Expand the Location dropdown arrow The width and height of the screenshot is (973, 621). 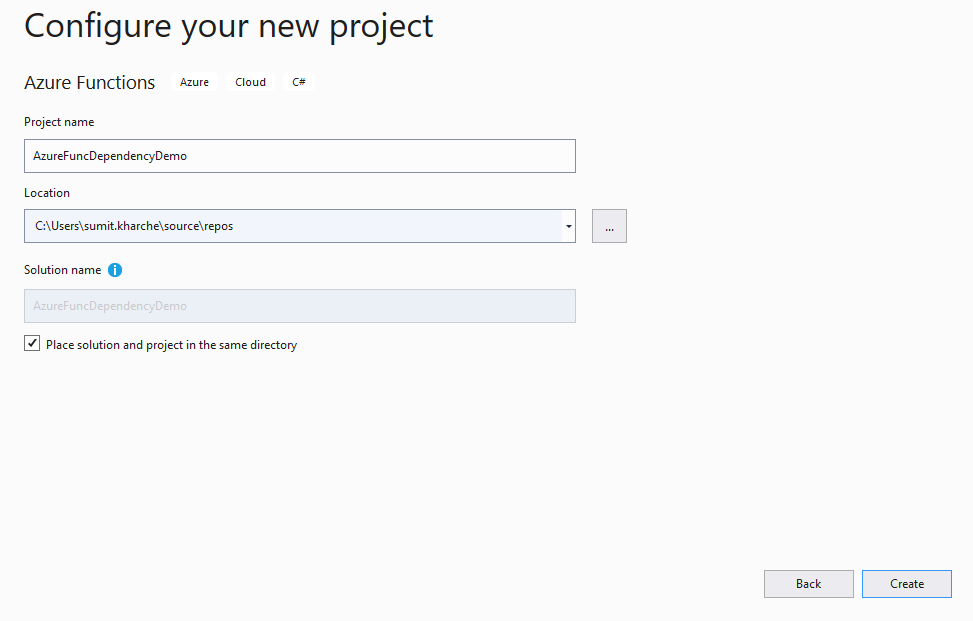tap(568, 226)
